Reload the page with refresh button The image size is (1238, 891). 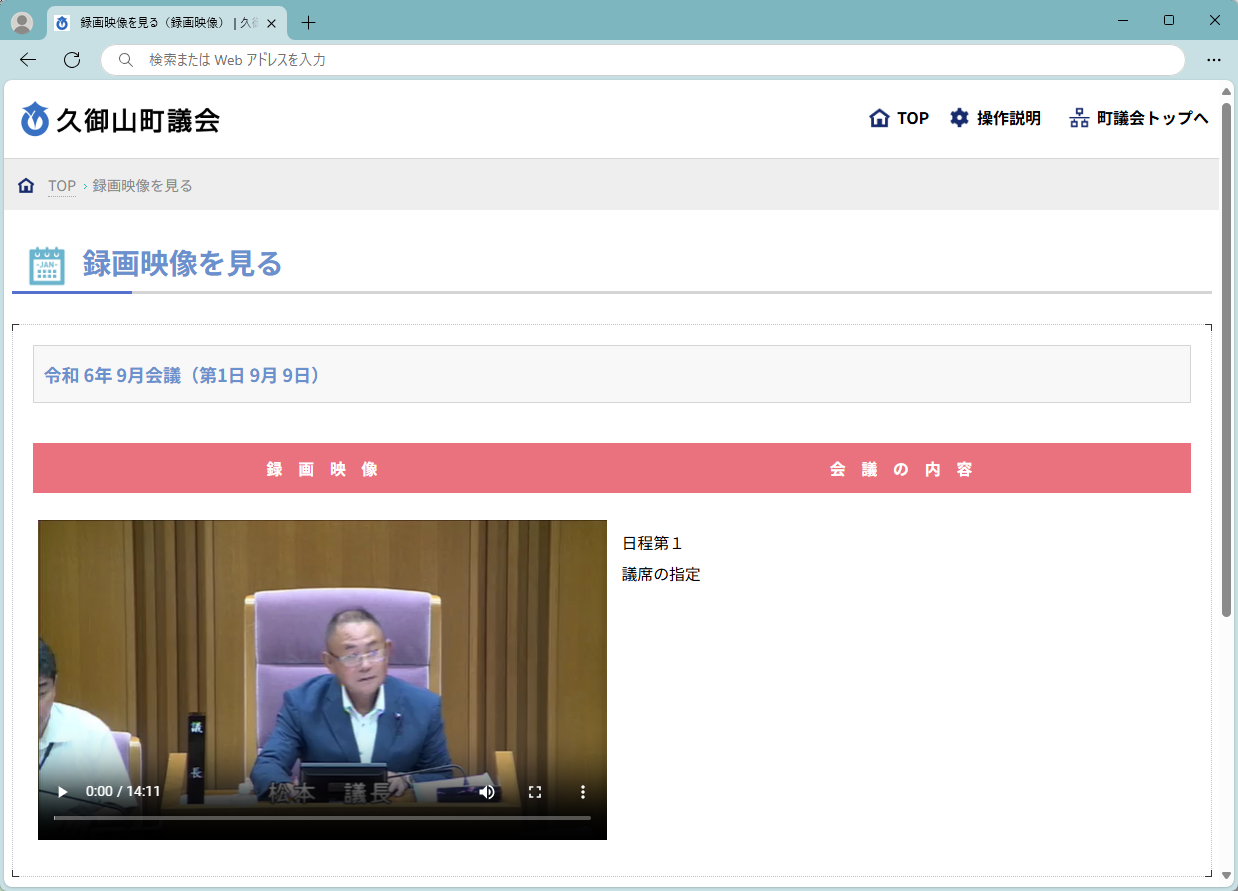click(x=72, y=60)
